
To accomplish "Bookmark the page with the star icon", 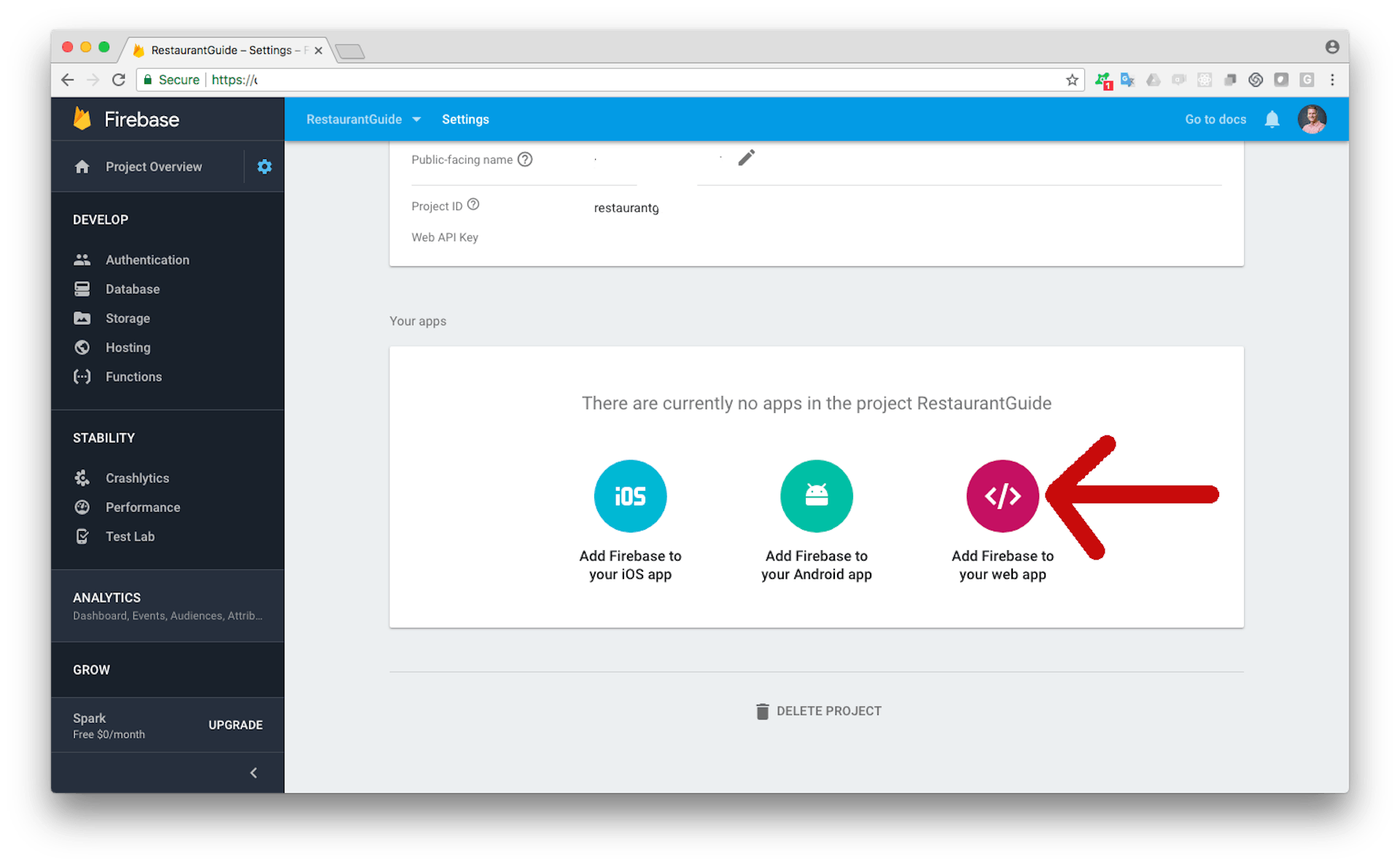I will coord(1072,80).
